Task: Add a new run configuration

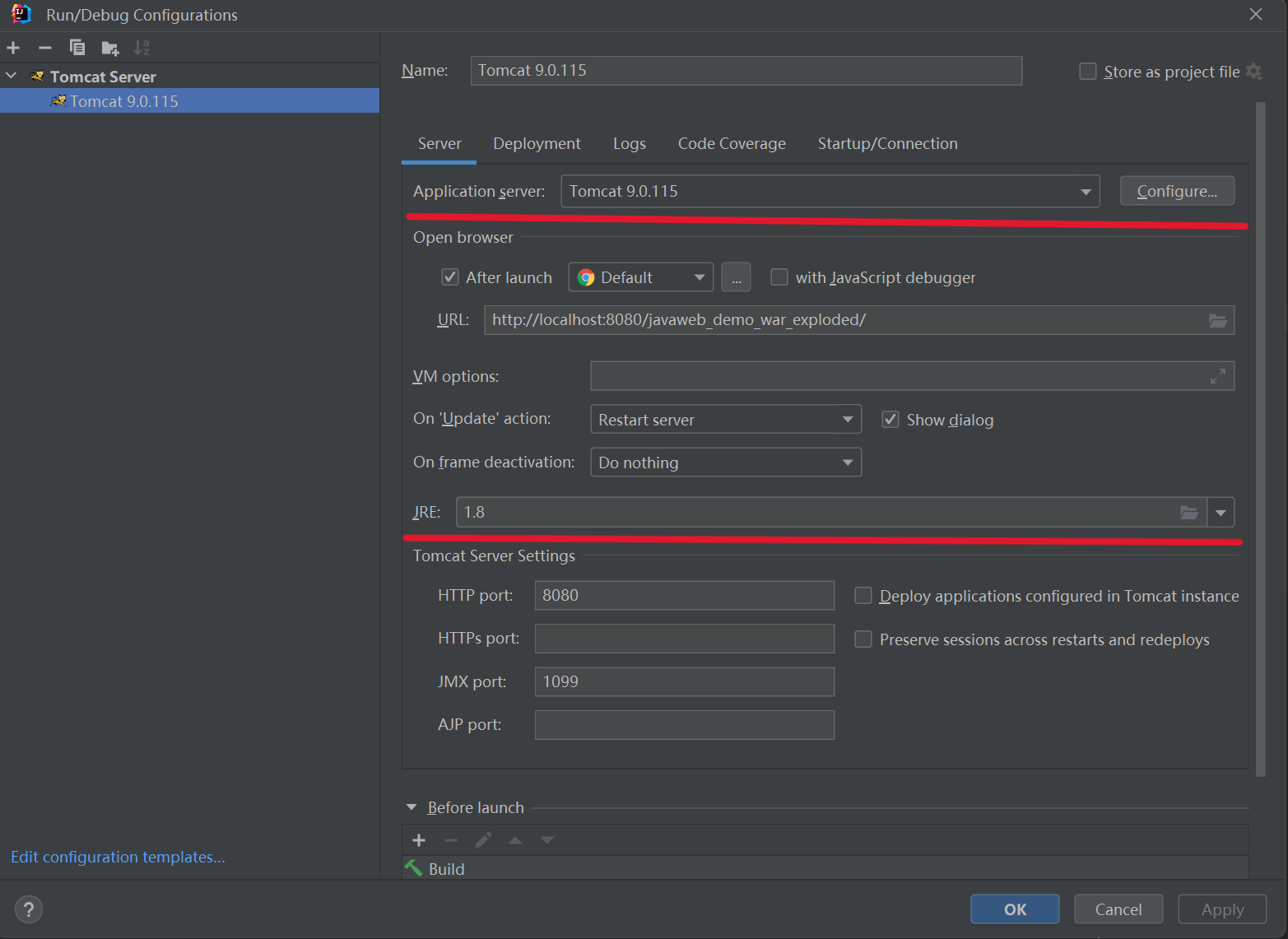Action: [x=13, y=48]
